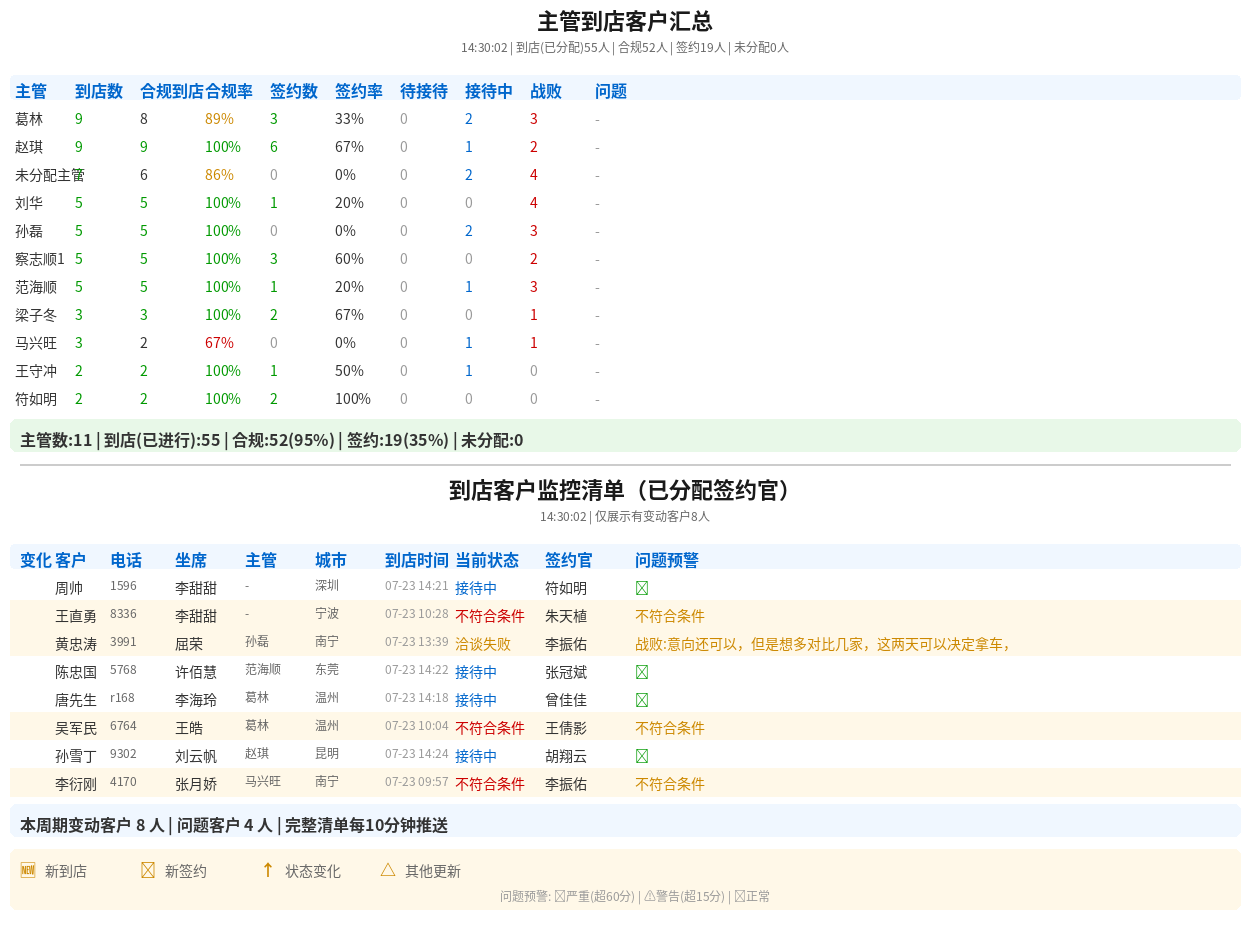1250x952 pixels.
Task: Click phone suffix 4170
Action: point(123,782)
